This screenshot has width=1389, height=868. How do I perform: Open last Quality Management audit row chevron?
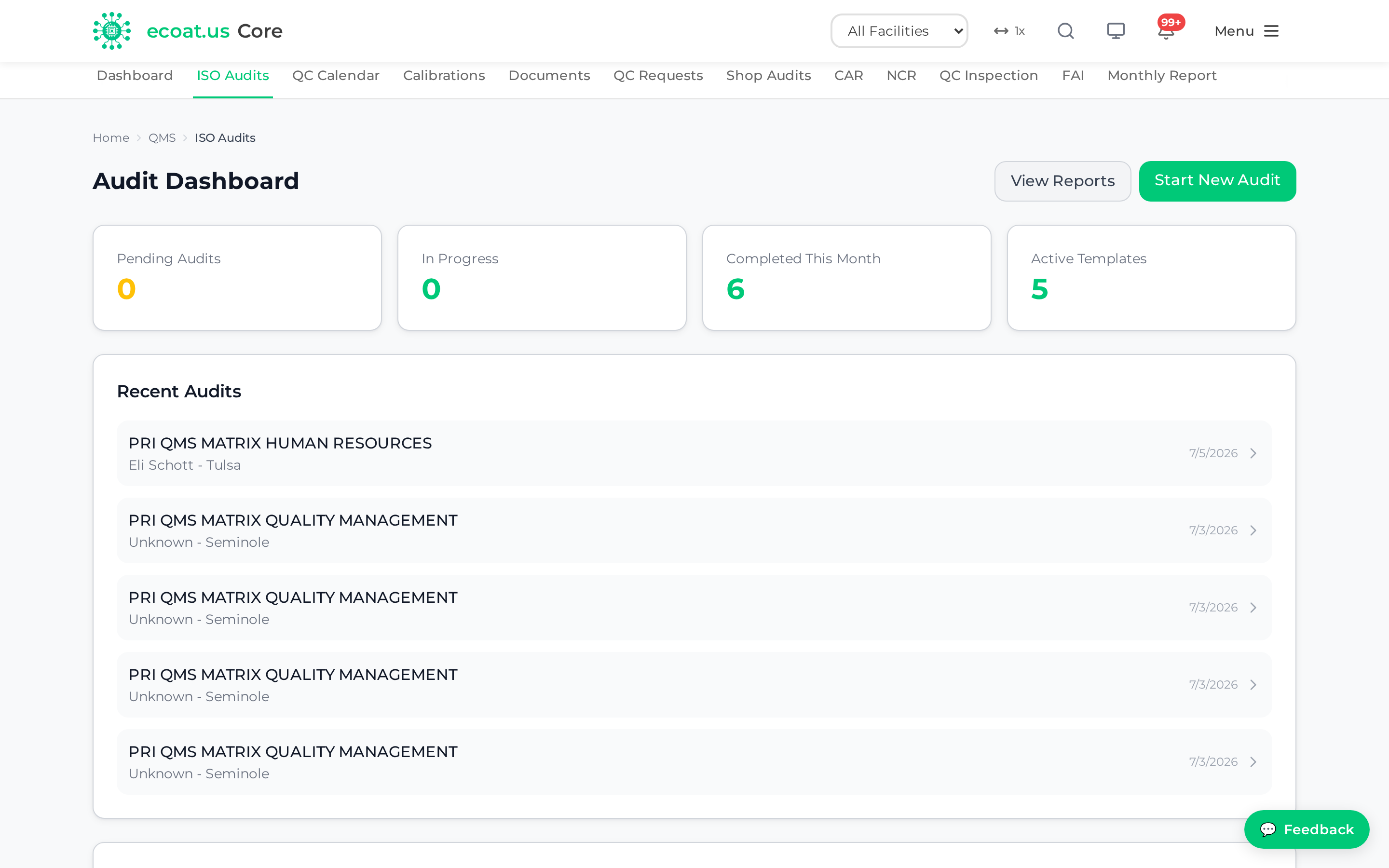click(x=1253, y=762)
